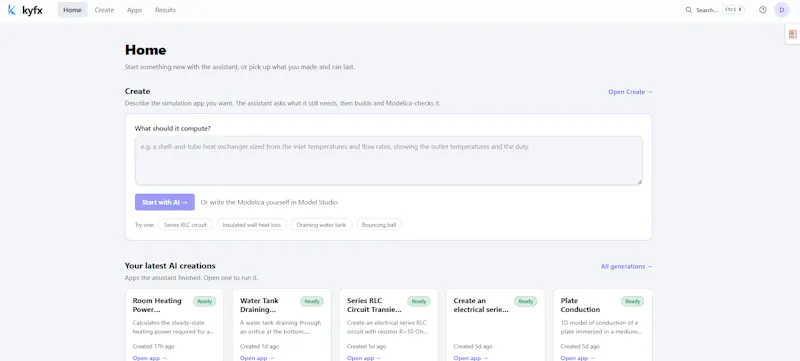The image size is (800, 361).
Task: Click 'Or write the Modelica yourself' text
Action: (269, 202)
